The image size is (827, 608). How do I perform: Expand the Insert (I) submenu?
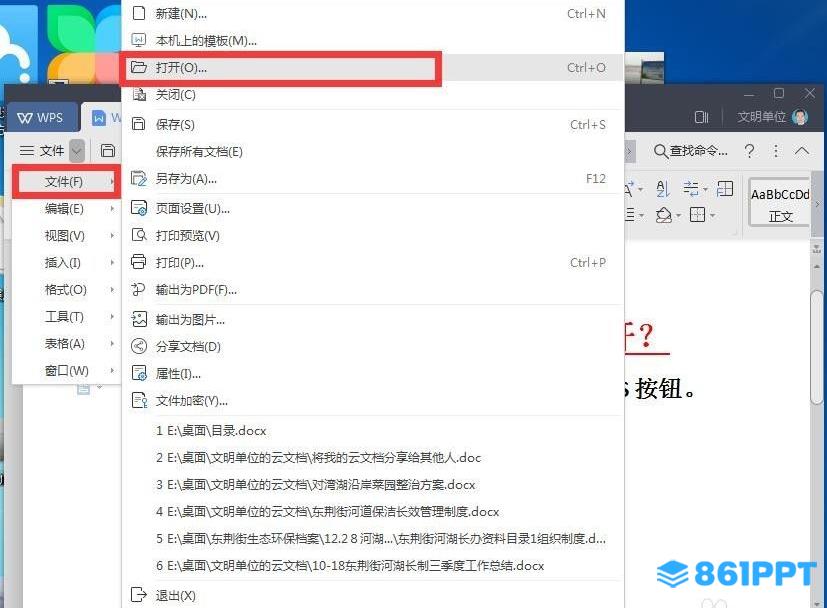(66, 263)
